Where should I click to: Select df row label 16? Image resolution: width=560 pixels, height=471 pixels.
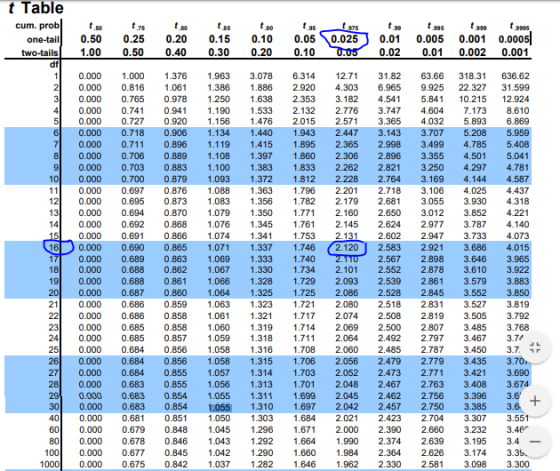54,247
